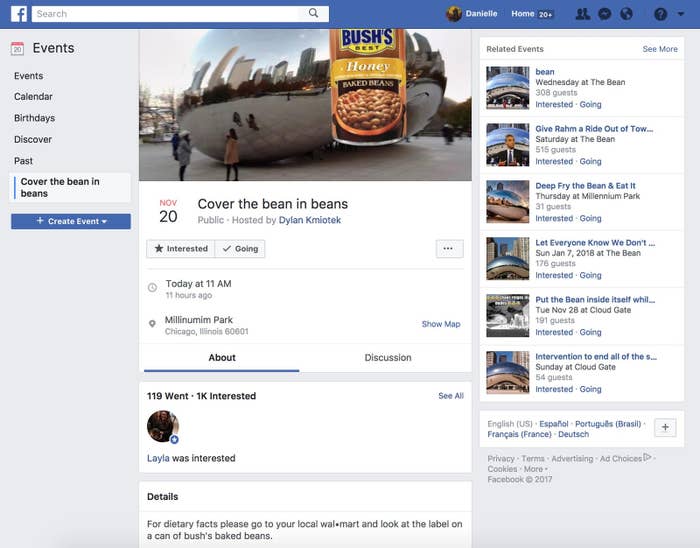Expand the More footer menu
The height and width of the screenshot is (548, 700).
tap(535, 469)
